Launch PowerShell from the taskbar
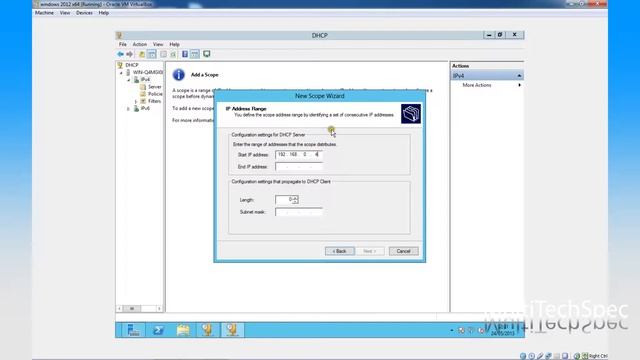640x360 pixels. [x=158, y=330]
